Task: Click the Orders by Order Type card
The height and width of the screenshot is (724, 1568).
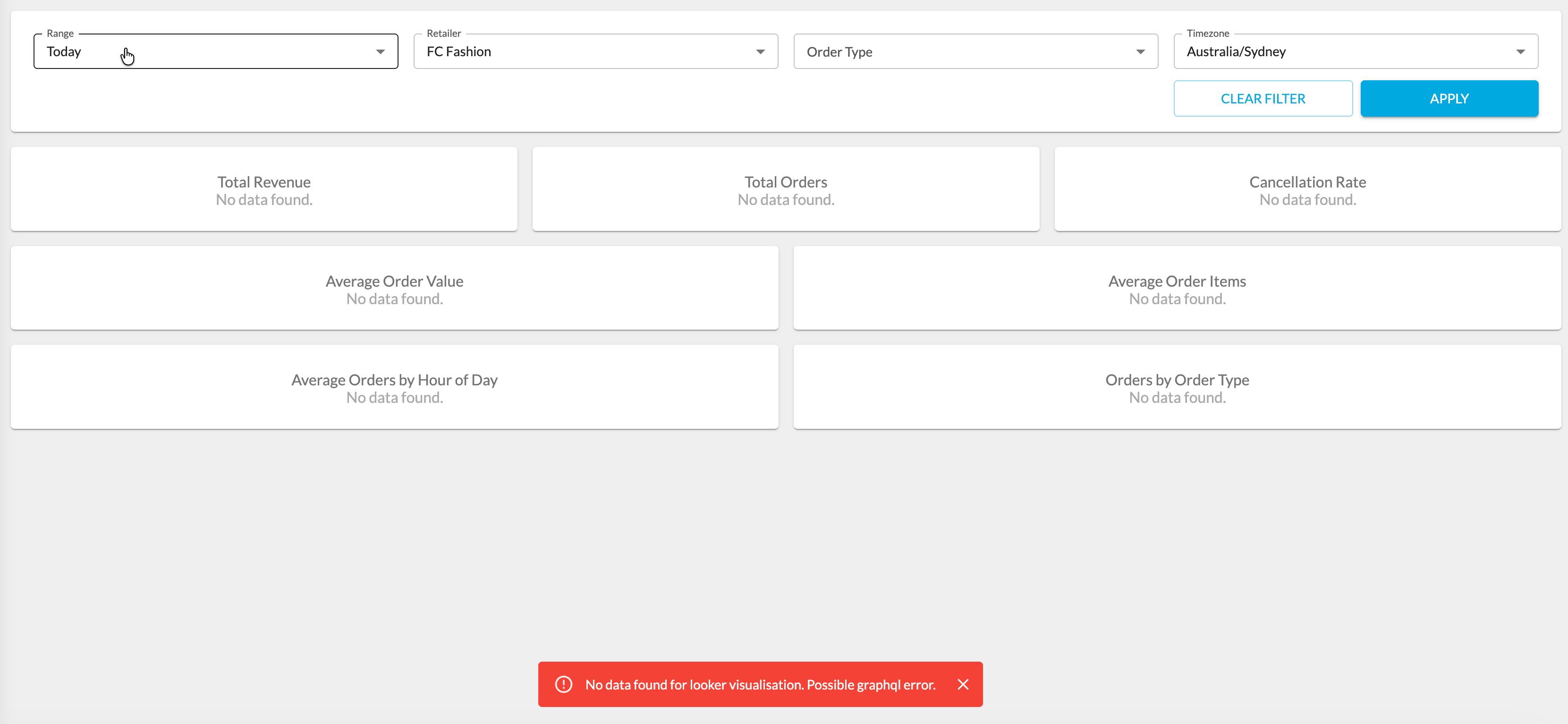Action: pyautogui.click(x=1177, y=387)
